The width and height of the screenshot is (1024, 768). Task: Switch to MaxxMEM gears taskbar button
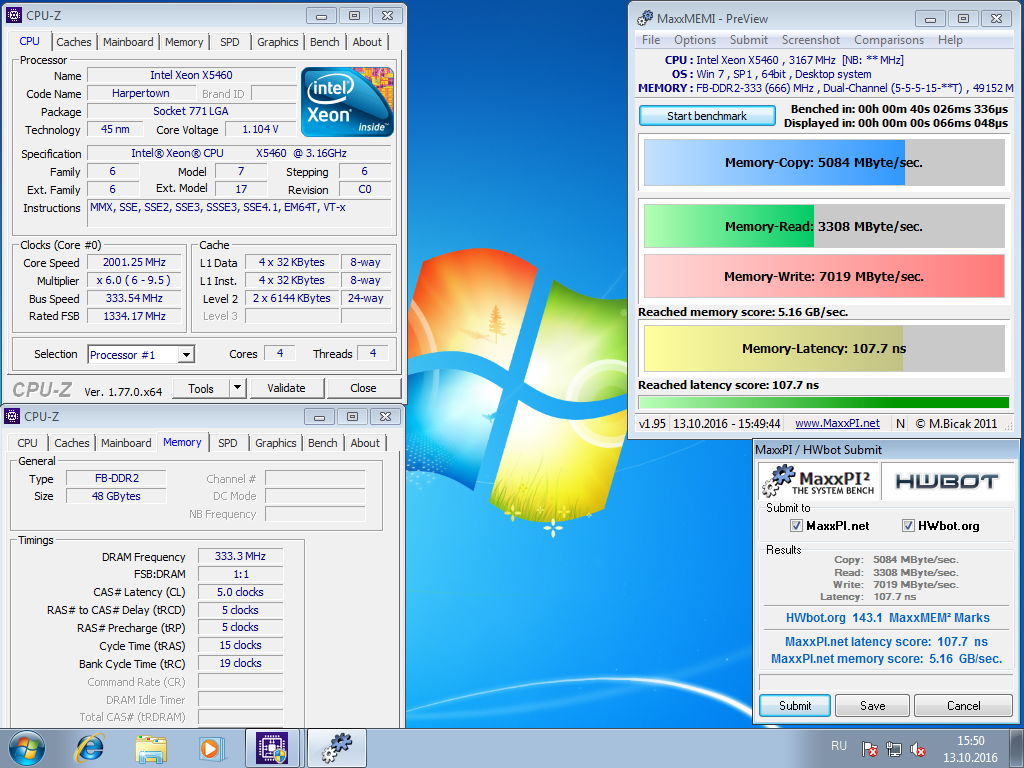pyautogui.click(x=337, y=748)
